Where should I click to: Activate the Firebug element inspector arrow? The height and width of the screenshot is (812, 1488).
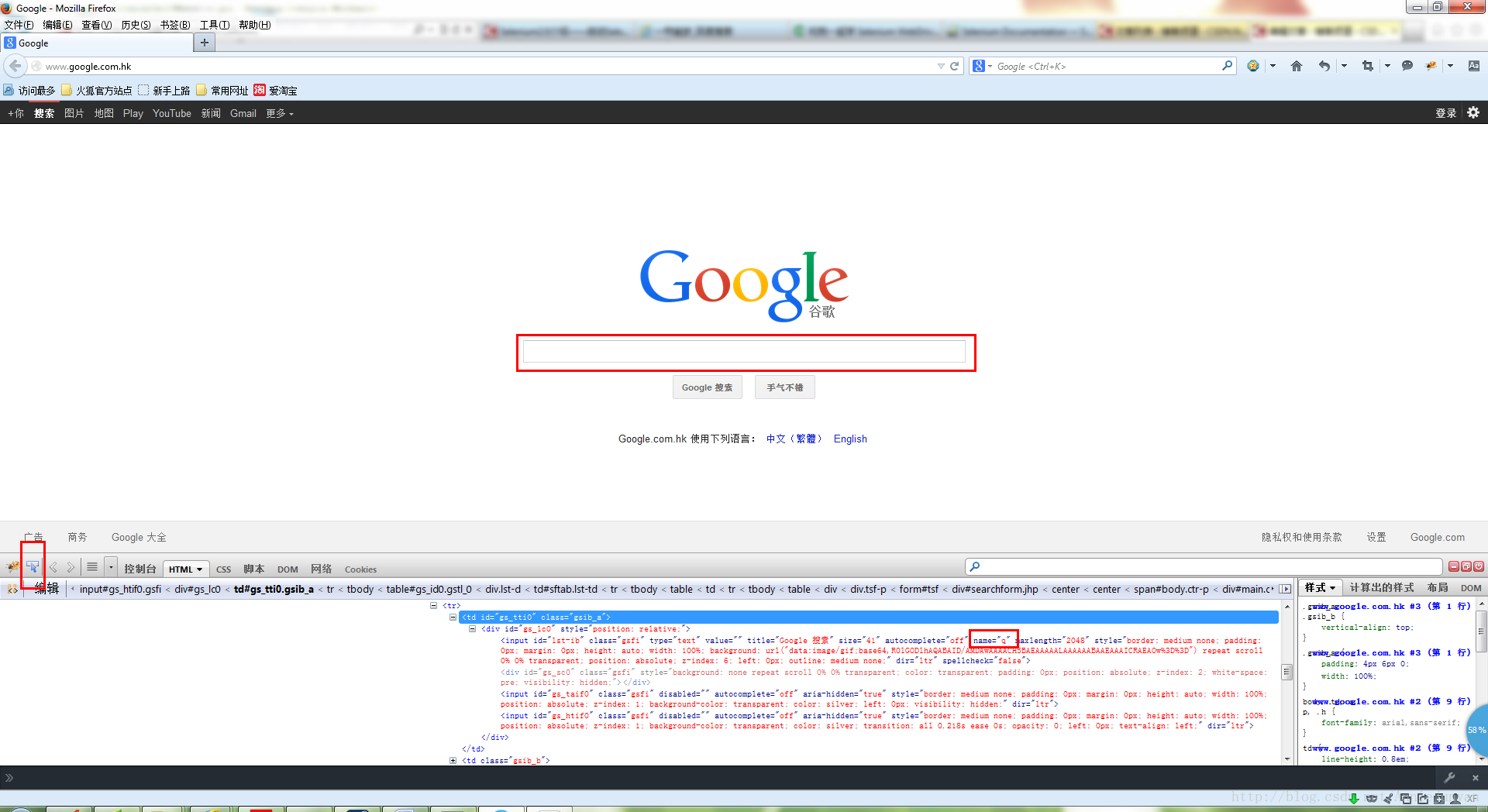click(x=33, y=567)
